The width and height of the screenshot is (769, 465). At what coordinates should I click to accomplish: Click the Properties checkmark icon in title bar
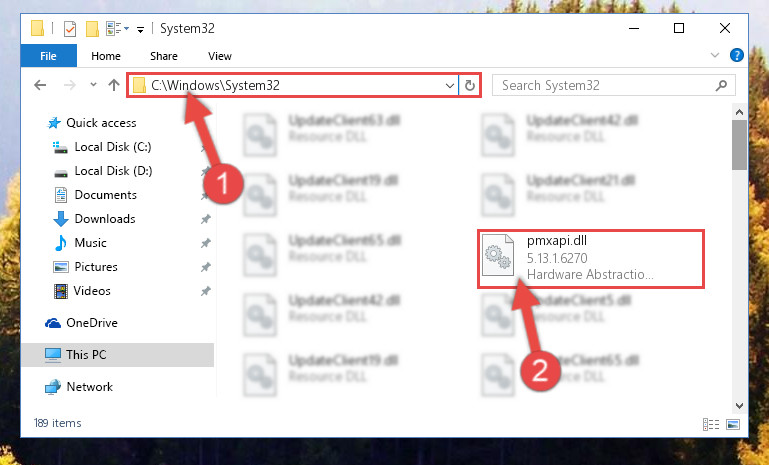[x=70, y=29]
